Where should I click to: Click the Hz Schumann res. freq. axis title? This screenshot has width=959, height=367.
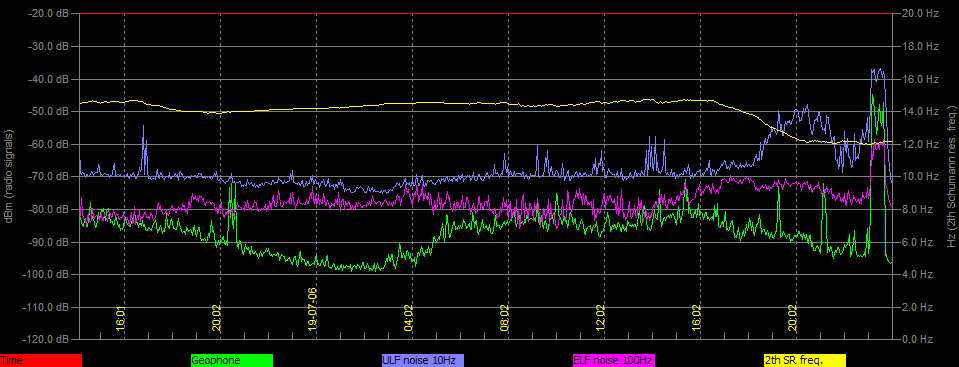click(952, 176)
